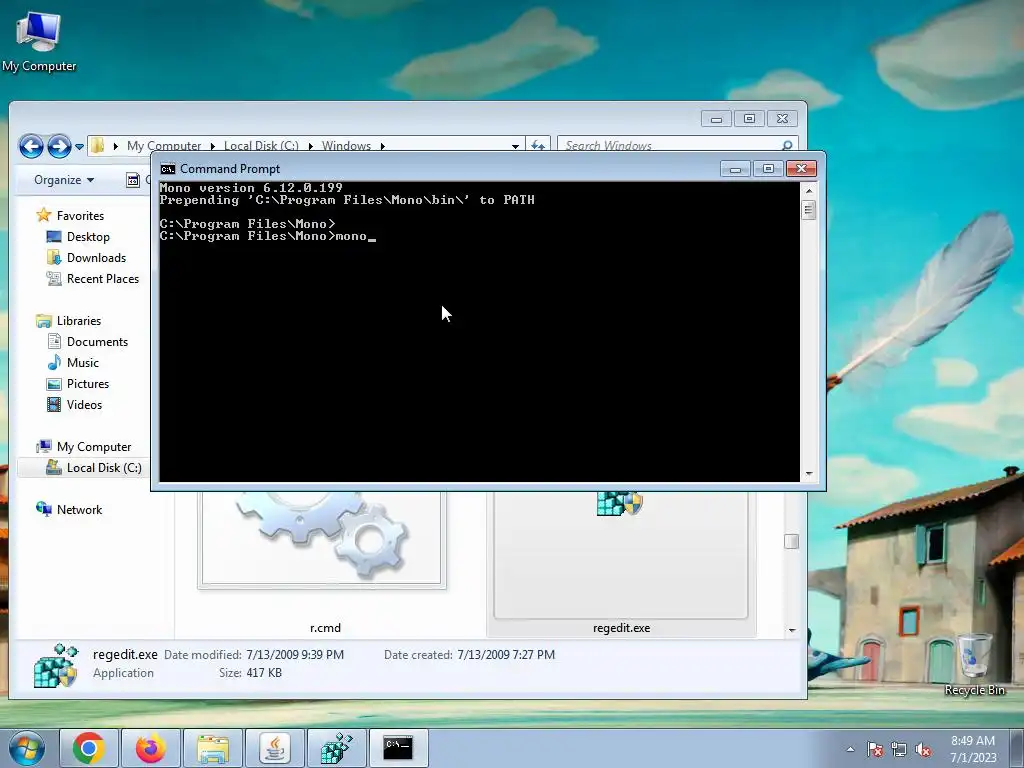Open the Videos library
Image resolution: width=1024 pixels, height=768 pixels.
click(74, 404)
